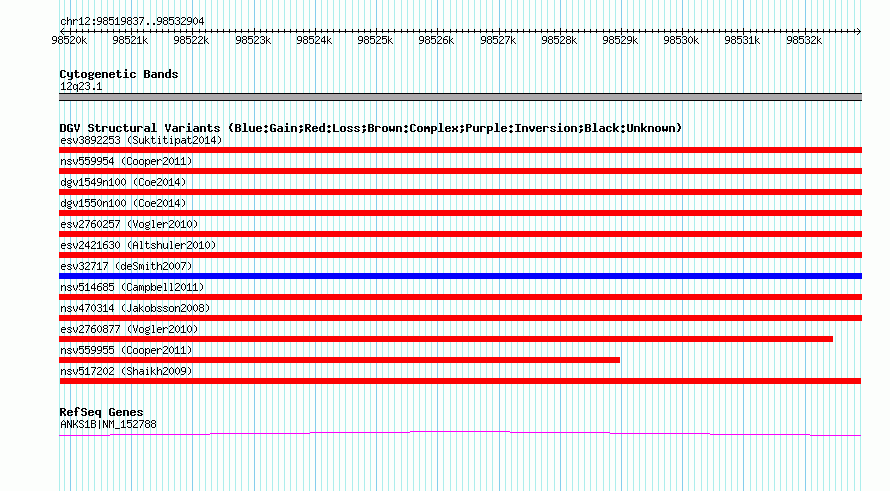Click the nsv517202 (Shaikh2009) label
The width and height of the screenshot is (890, 491).
tap(126, 371)
